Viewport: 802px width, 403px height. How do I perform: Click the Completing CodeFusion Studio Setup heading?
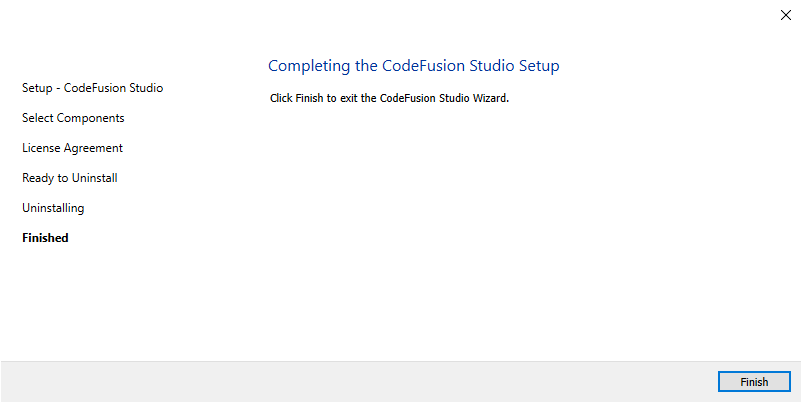click(x=413, y=65)
